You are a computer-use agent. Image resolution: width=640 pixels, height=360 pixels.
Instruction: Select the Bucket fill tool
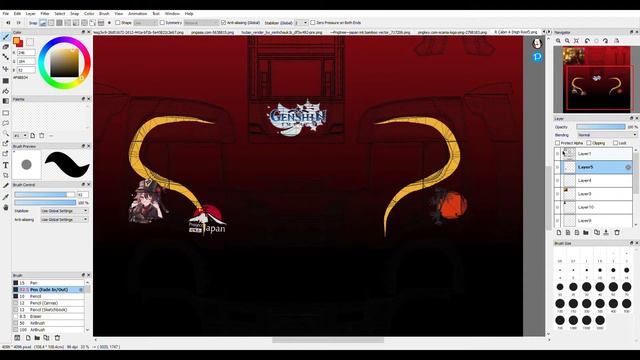coord(6,91)
